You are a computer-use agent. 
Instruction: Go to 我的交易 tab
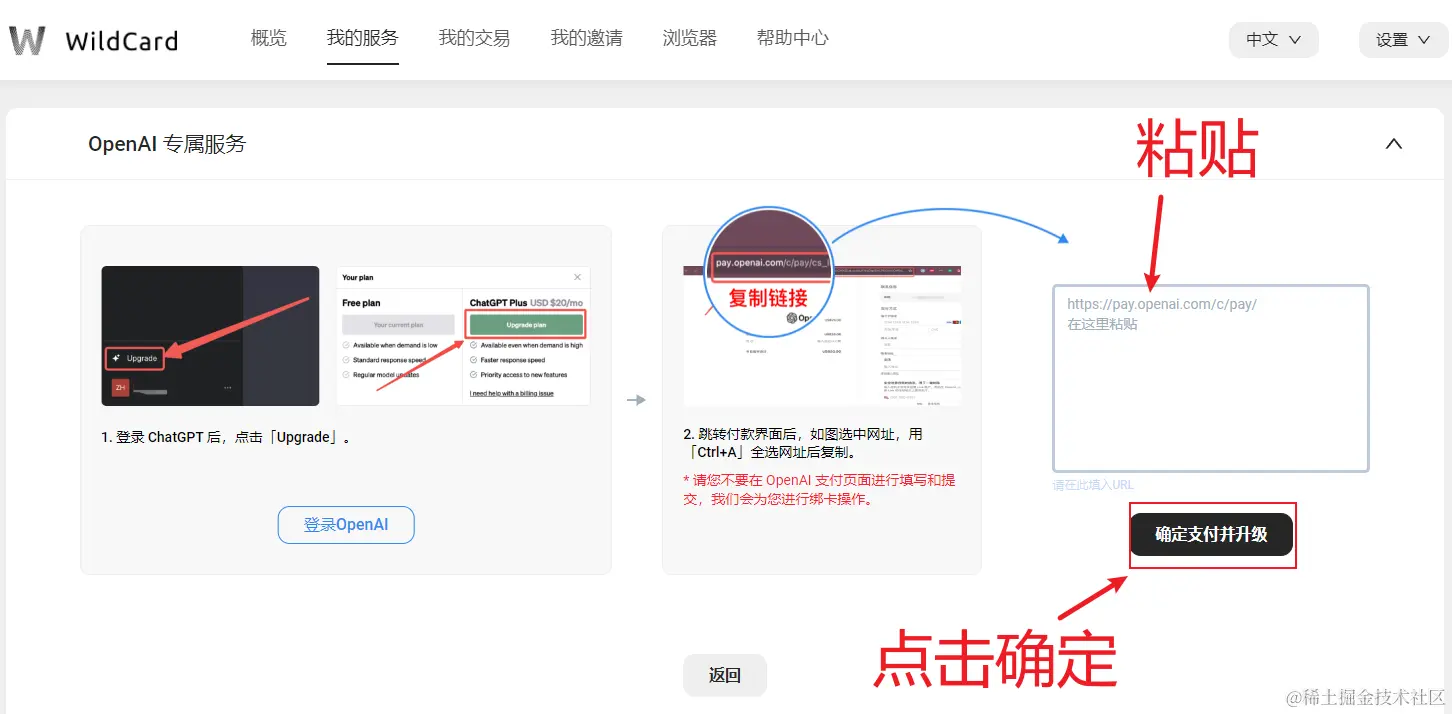pyautogui.click(x=474, y=38)
